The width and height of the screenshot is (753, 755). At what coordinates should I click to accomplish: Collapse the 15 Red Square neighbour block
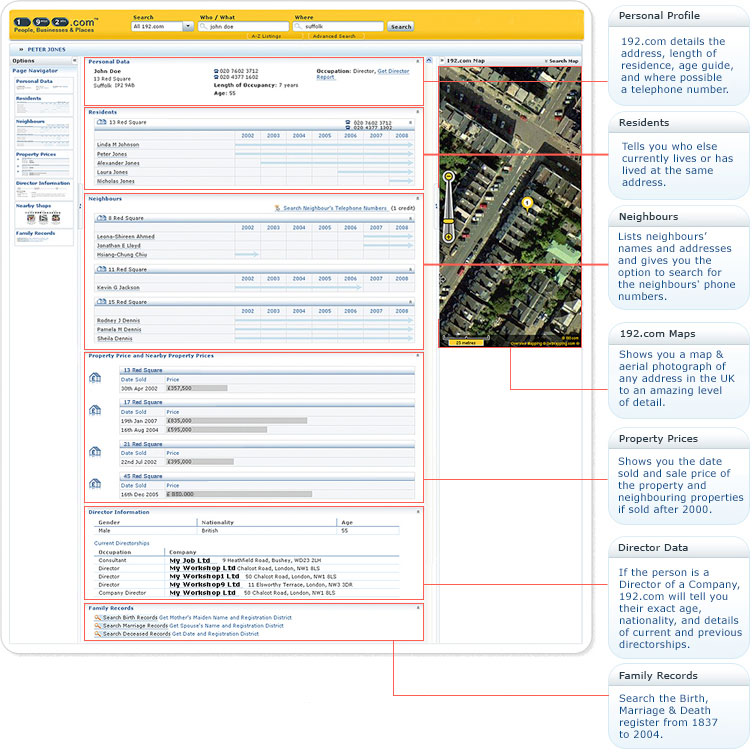(x=410, y=302)
